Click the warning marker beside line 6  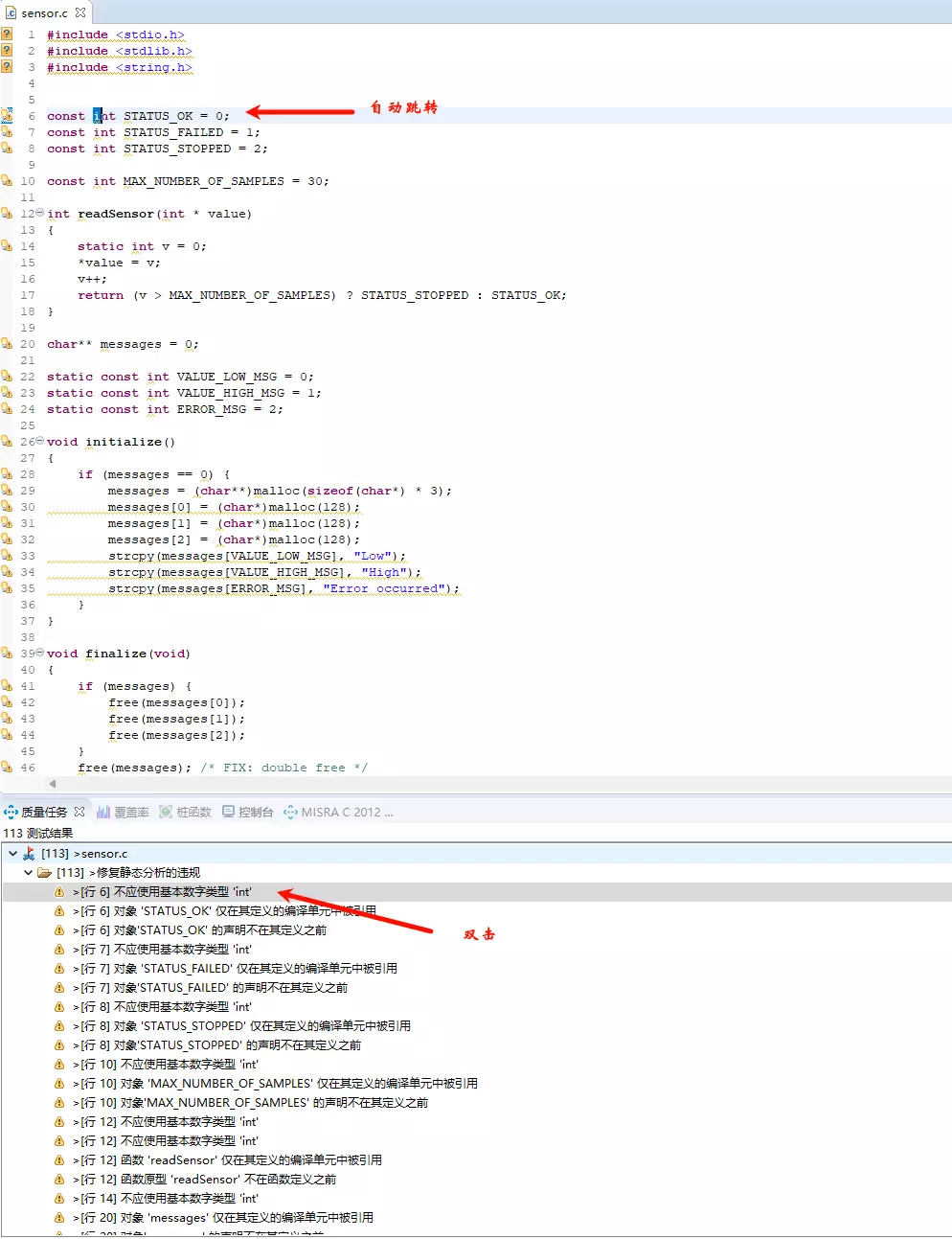coord(7,116)
